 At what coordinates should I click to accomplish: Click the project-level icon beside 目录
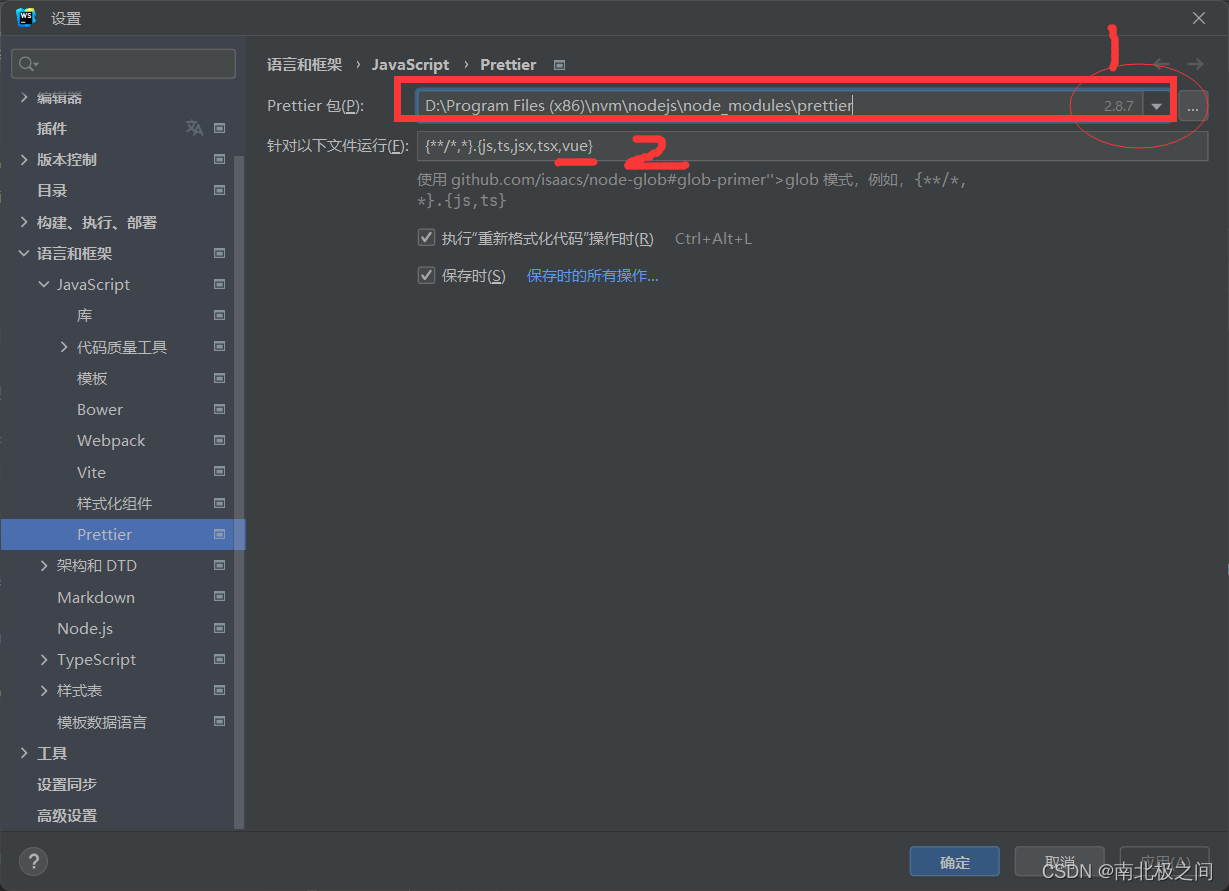[220, 190]
